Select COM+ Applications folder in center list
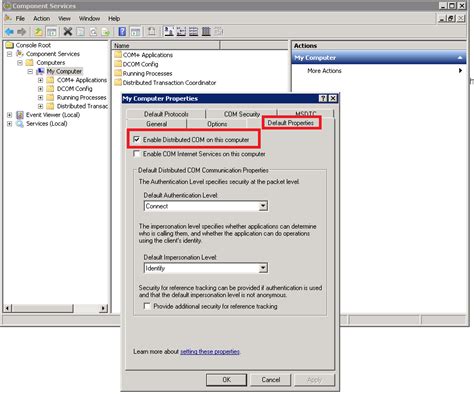Image resolution: width=474 pixels, height=394 pixels. [x=144, y=55]
